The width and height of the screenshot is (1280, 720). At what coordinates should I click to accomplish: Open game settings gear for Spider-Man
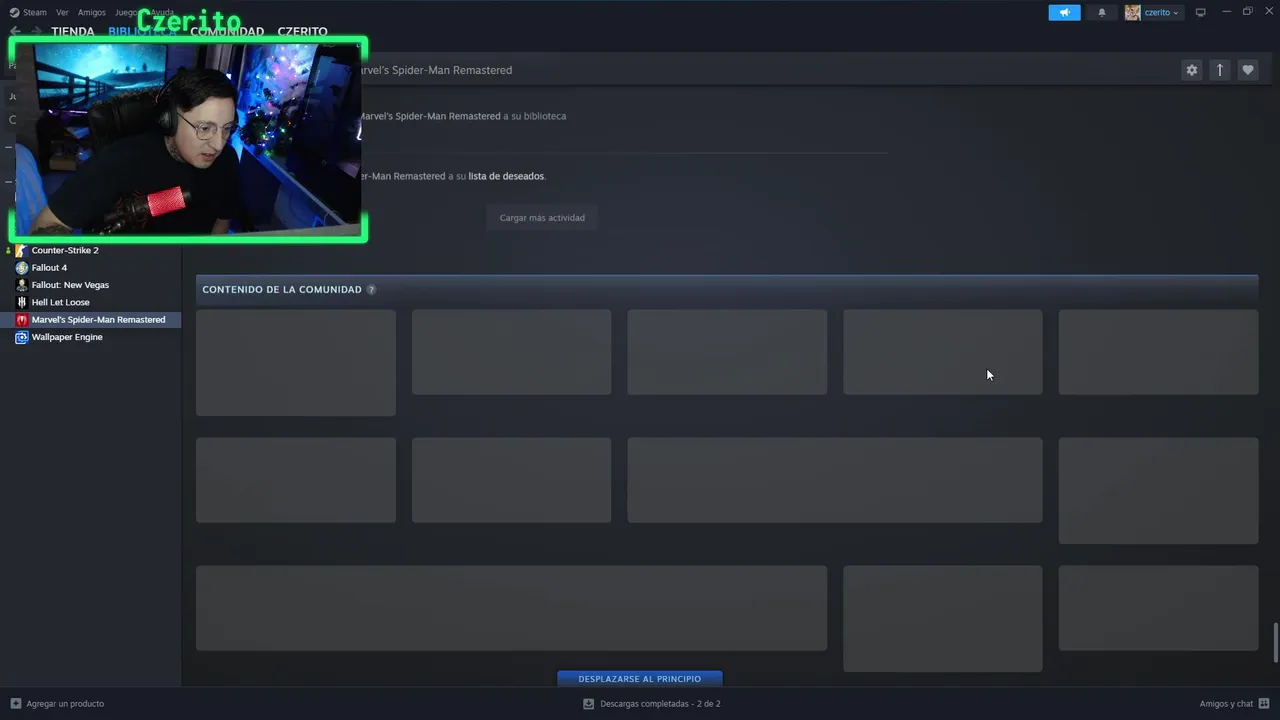1191,70
